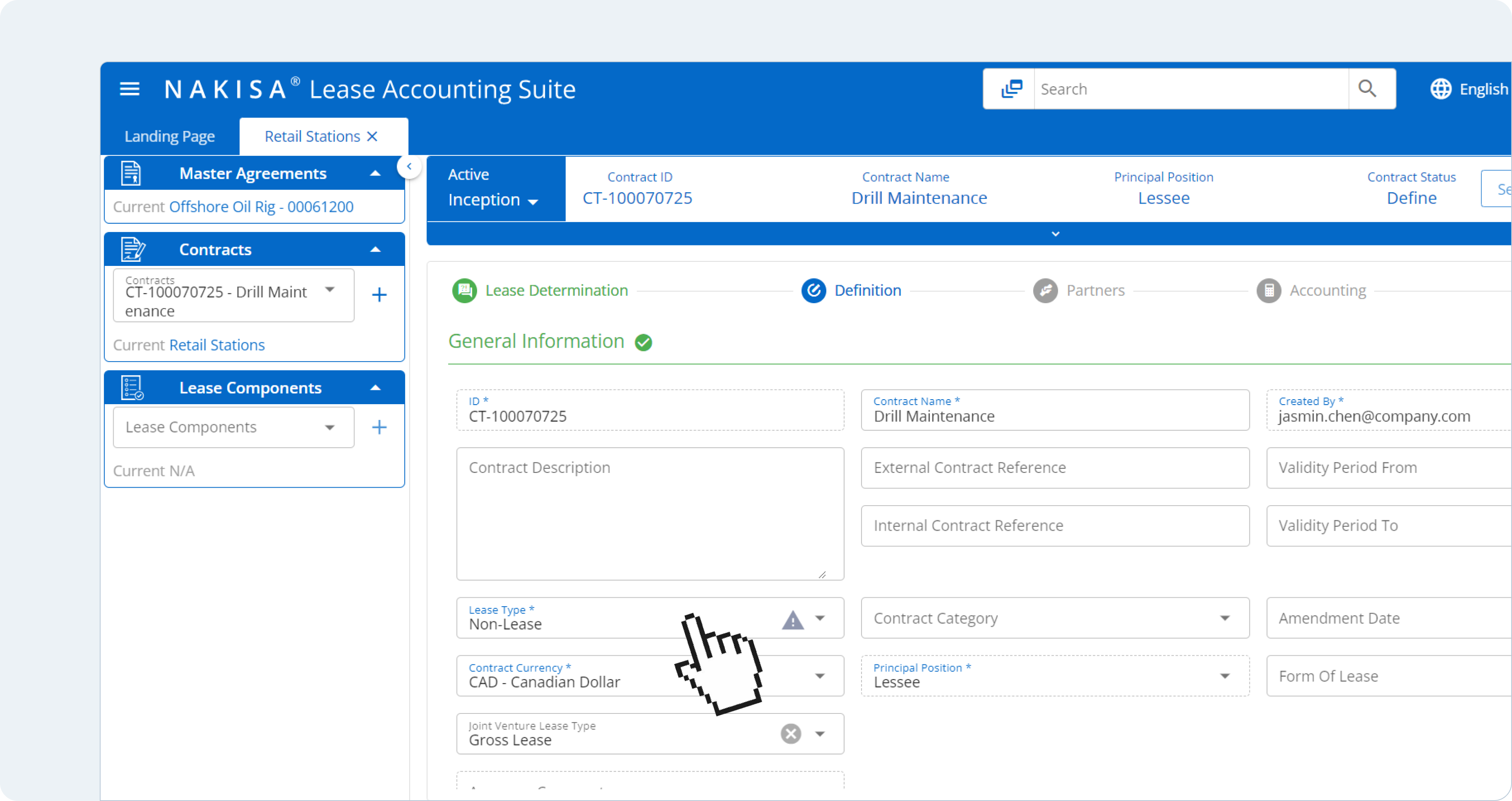1512x801 pixels.
Task: Click the header Contract Status Define value
Action: point(1411,198)
